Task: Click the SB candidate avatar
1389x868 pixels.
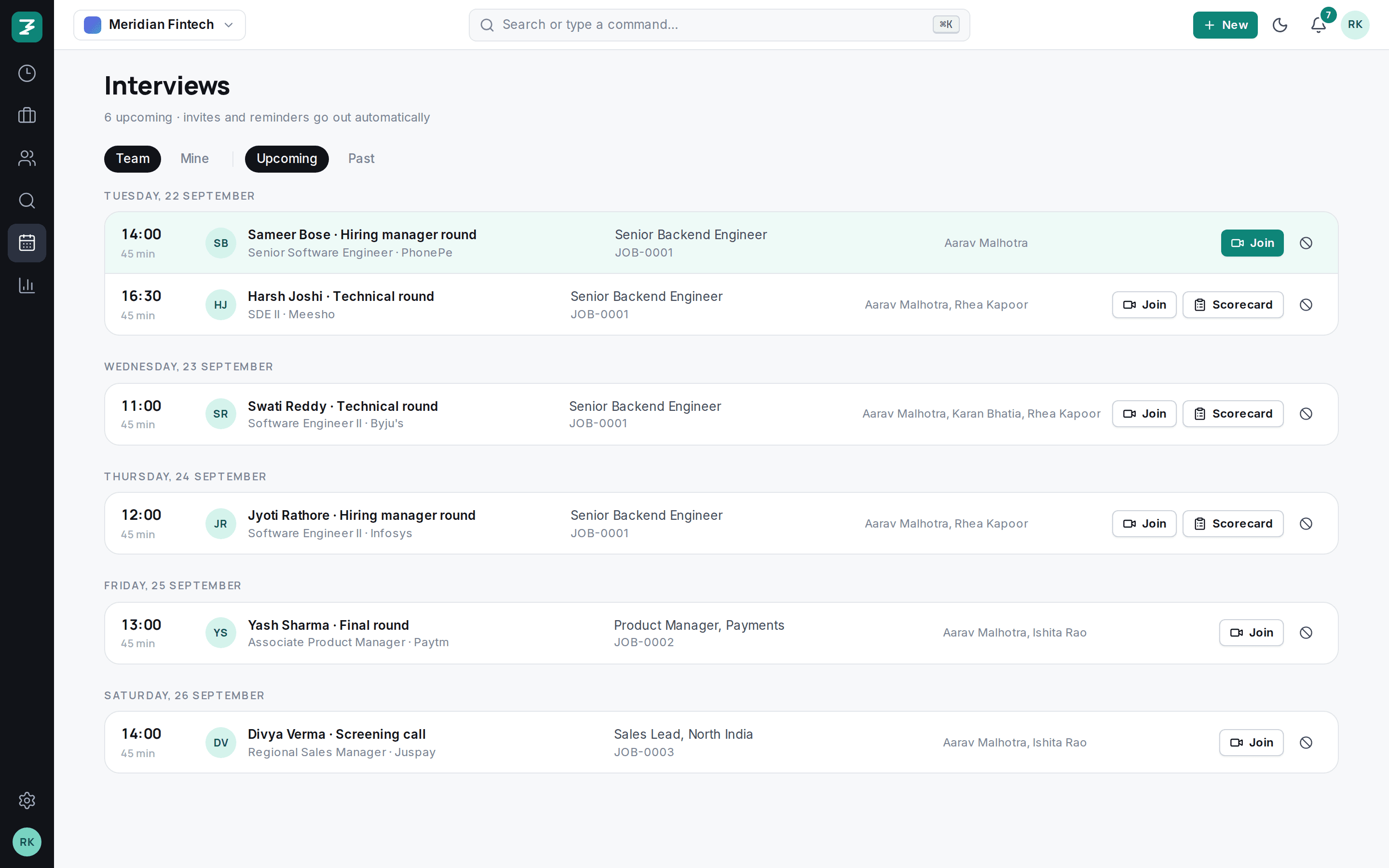Action: [221, 243]
